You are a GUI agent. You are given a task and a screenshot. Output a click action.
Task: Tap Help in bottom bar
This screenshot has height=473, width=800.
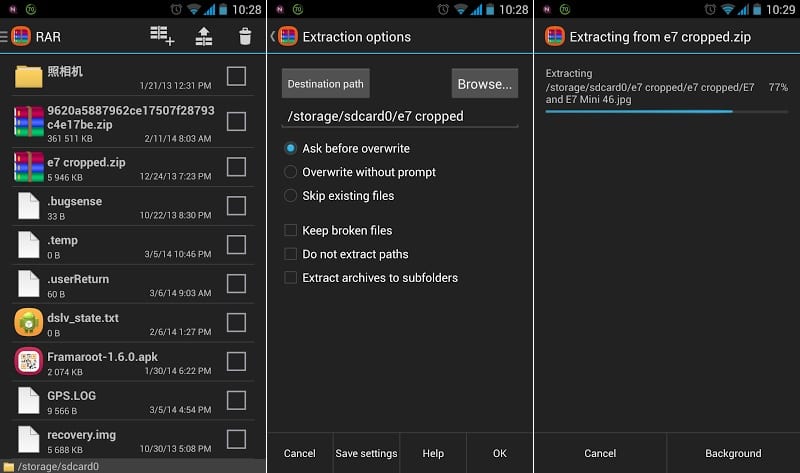pos(433,453)
